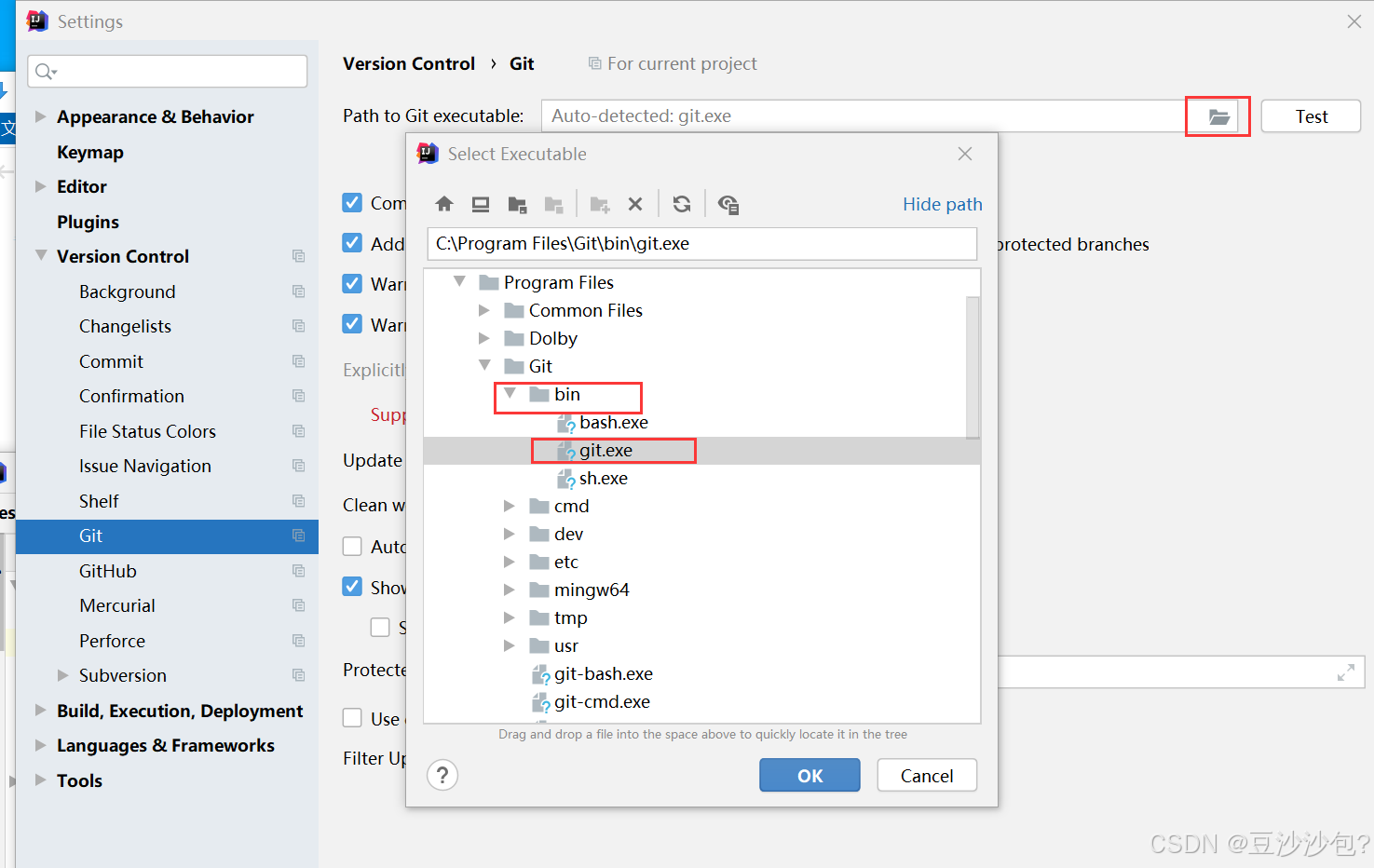Click the project-level icon next to Shelf
This screenshot has width=1374, height=868.
click(298, 501)
